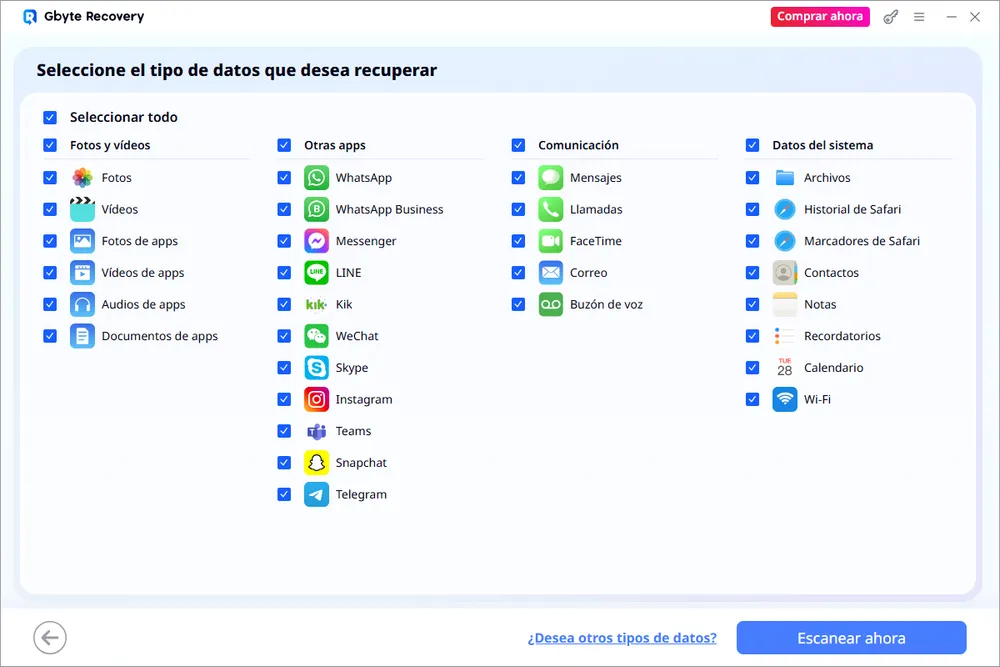Click the Kik logo icon
Viewport: 1000px width, 667px height.
(316, 304)
